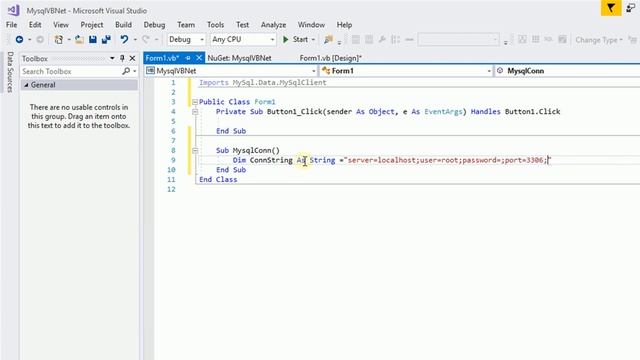Click the green Start debugging button
The image size is (640, 360).
296,40
